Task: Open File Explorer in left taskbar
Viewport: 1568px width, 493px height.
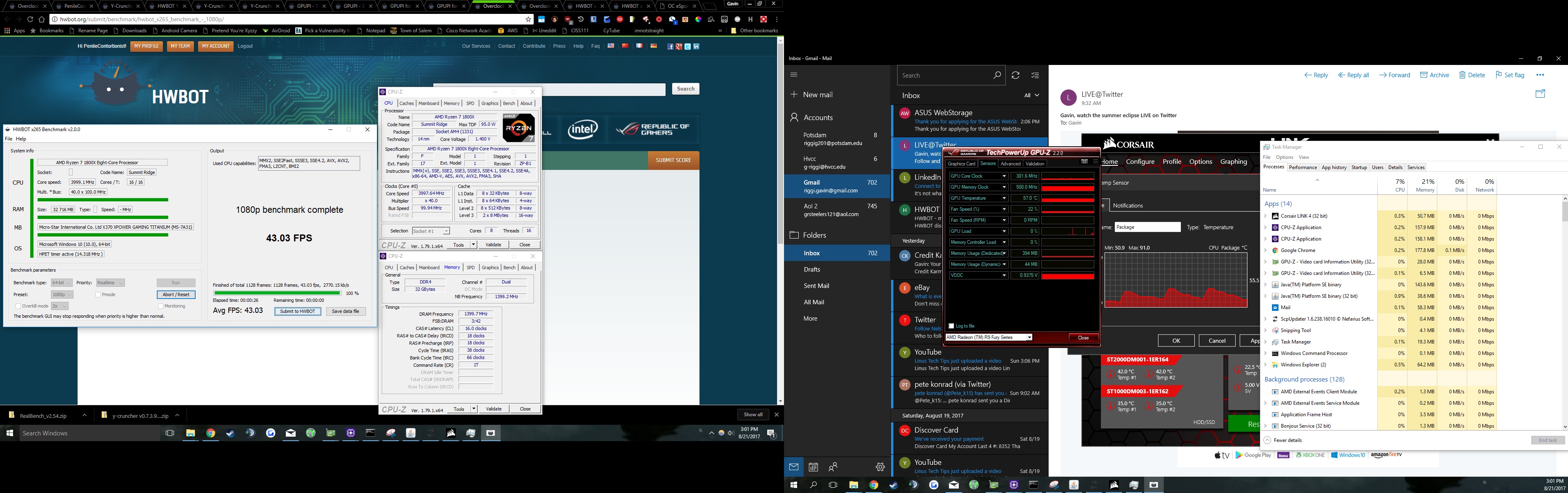Action: [x=191, y=433]
